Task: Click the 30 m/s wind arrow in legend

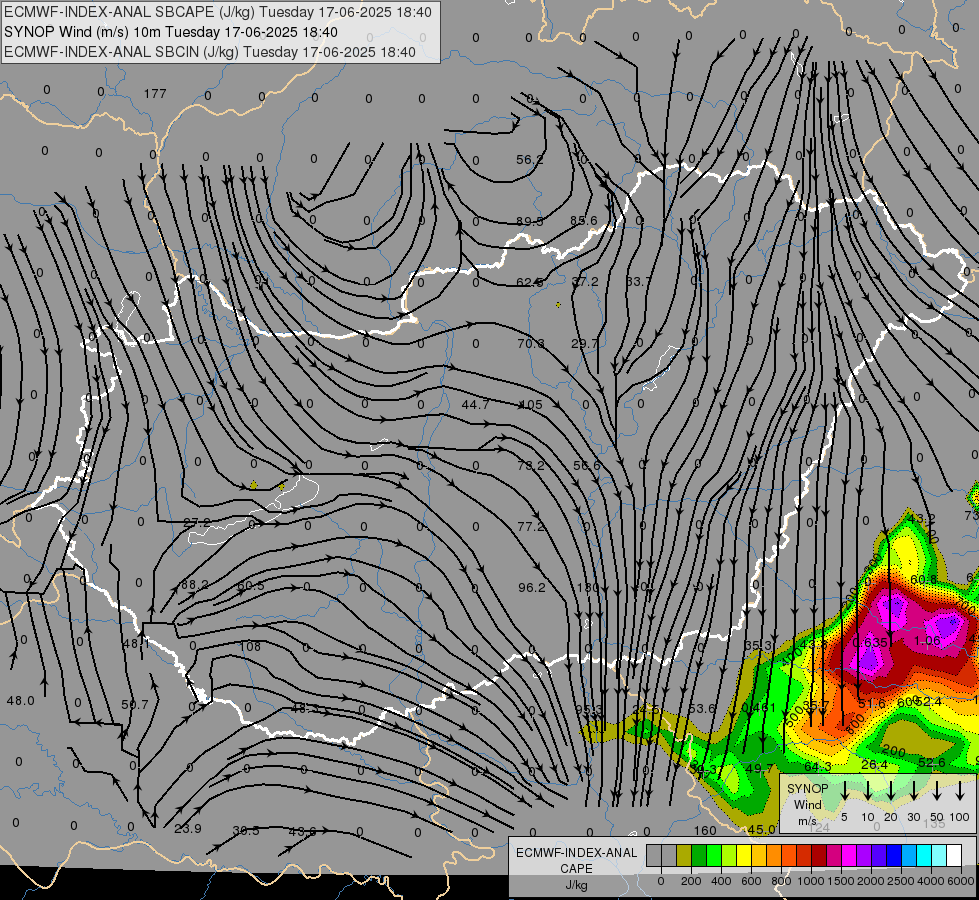Action: tap(914, 791)
